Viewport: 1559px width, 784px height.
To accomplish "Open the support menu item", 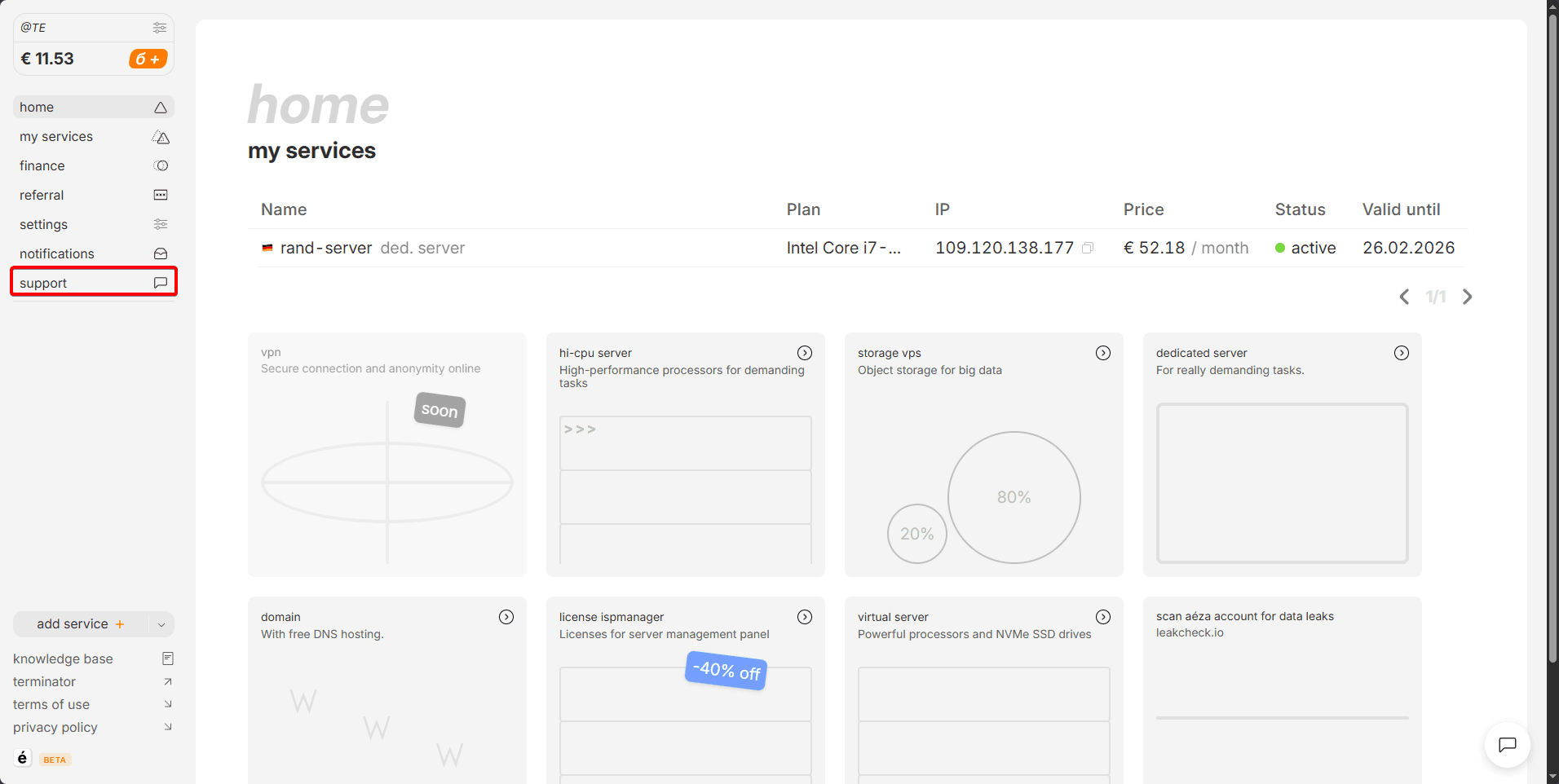I will (x=93, y=283).
